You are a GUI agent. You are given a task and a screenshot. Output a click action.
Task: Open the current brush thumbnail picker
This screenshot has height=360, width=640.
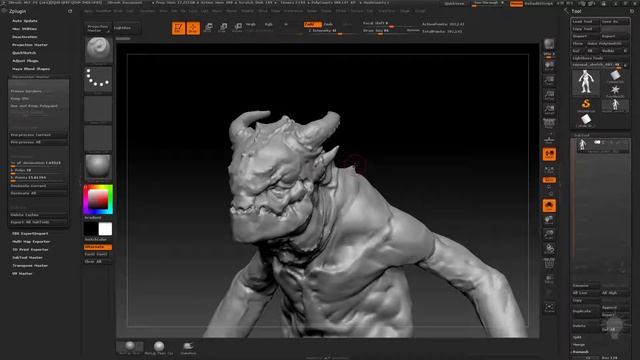(x=98, y=51)
